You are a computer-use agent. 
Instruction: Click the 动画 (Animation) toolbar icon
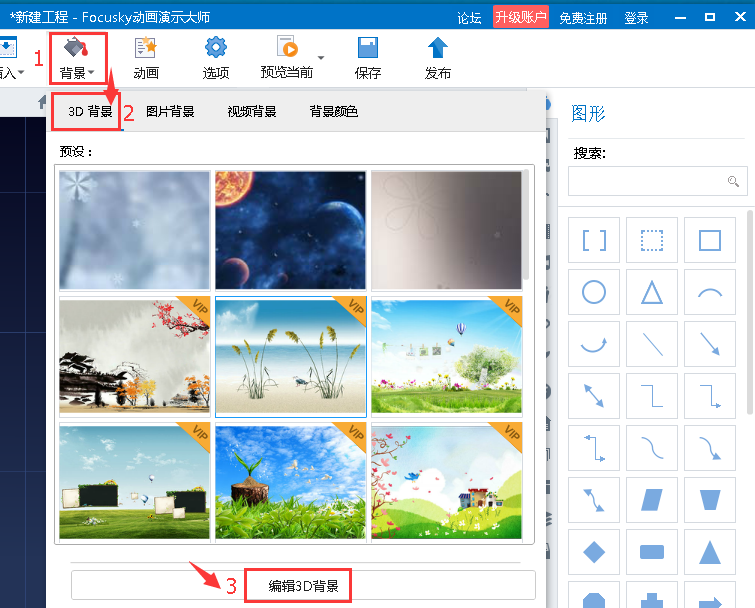[146, 57]
